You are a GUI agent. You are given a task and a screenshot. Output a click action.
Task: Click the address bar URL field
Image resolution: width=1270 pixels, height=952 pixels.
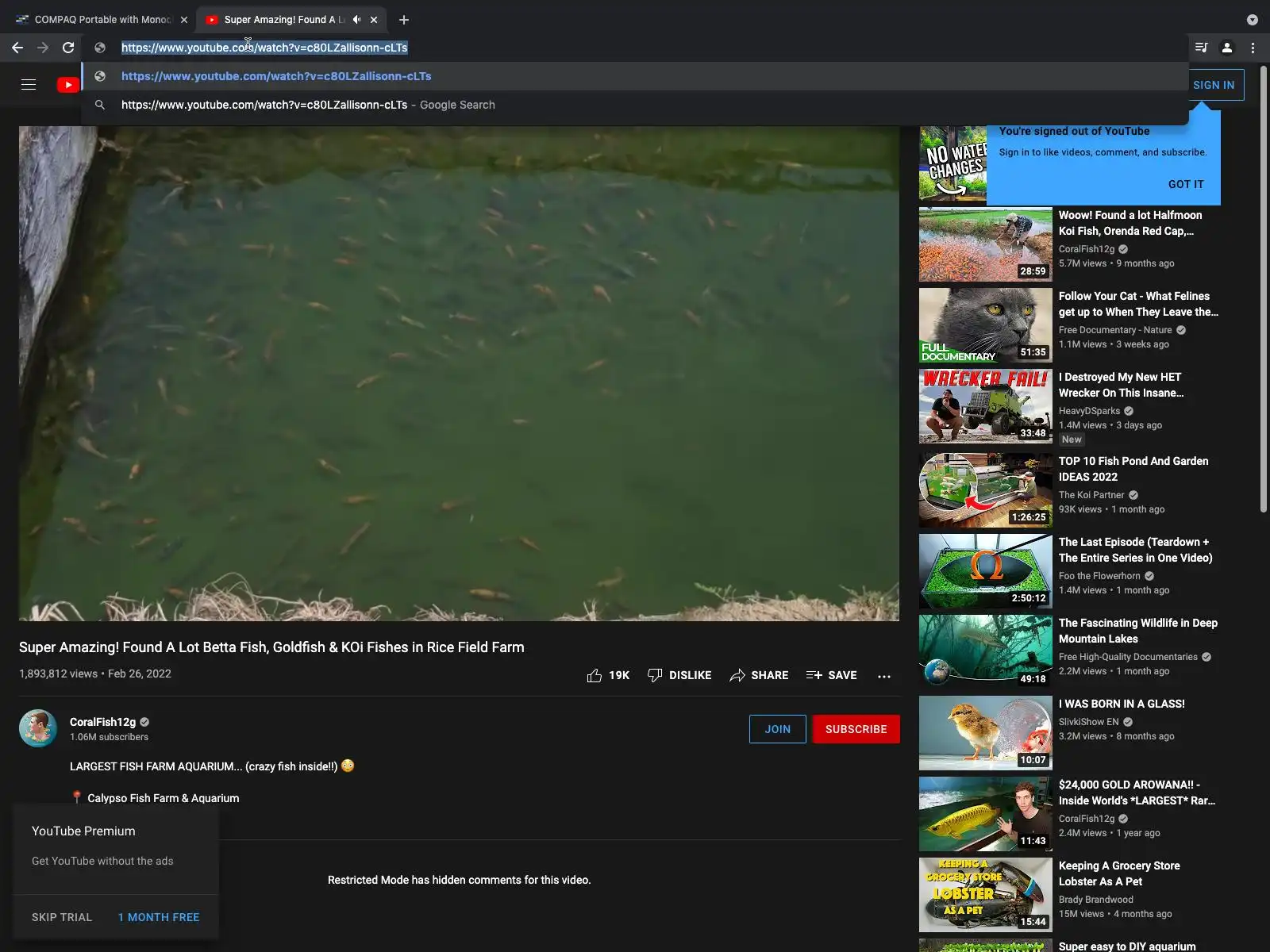635,48
